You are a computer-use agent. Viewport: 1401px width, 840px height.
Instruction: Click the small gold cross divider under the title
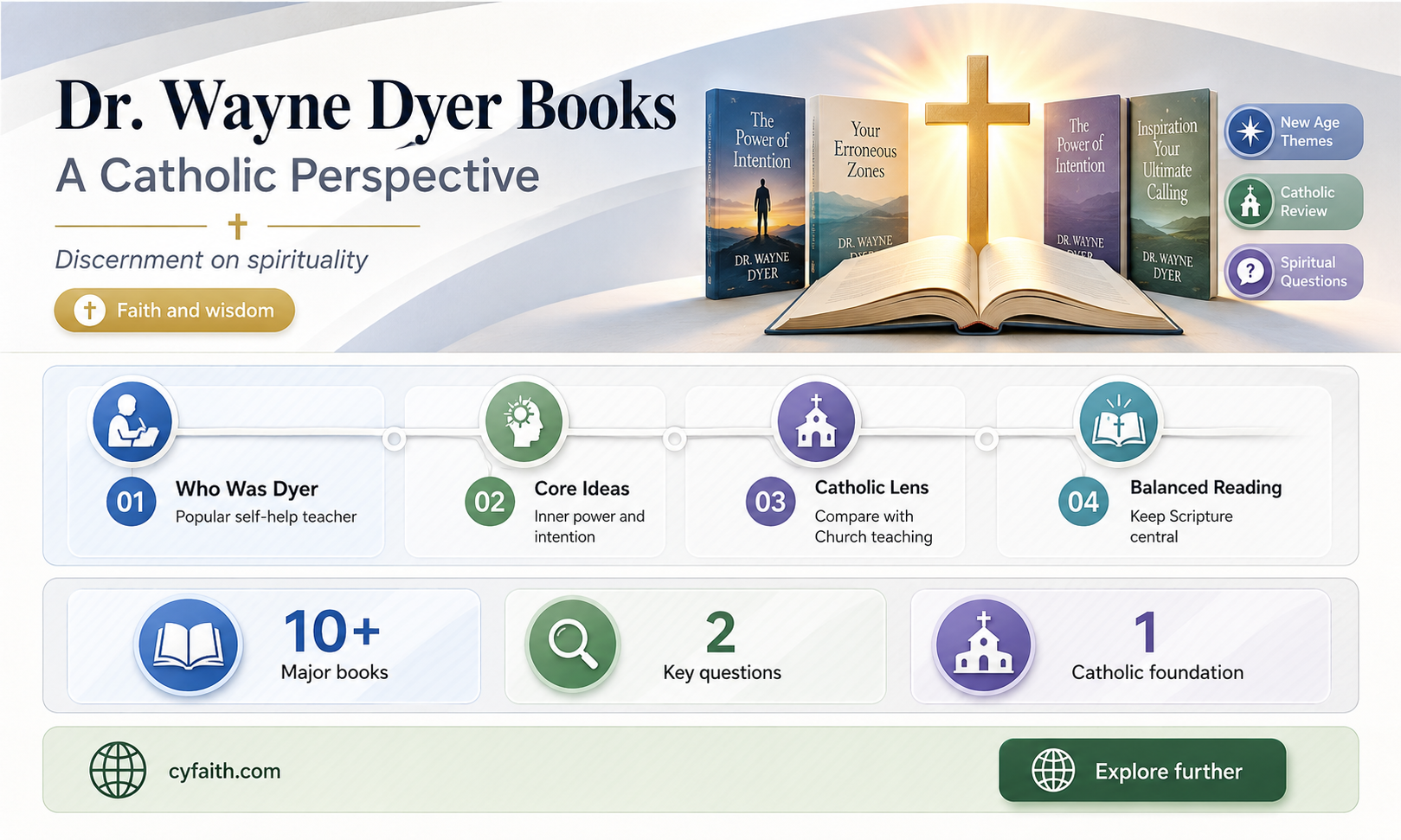click(237, 226)
